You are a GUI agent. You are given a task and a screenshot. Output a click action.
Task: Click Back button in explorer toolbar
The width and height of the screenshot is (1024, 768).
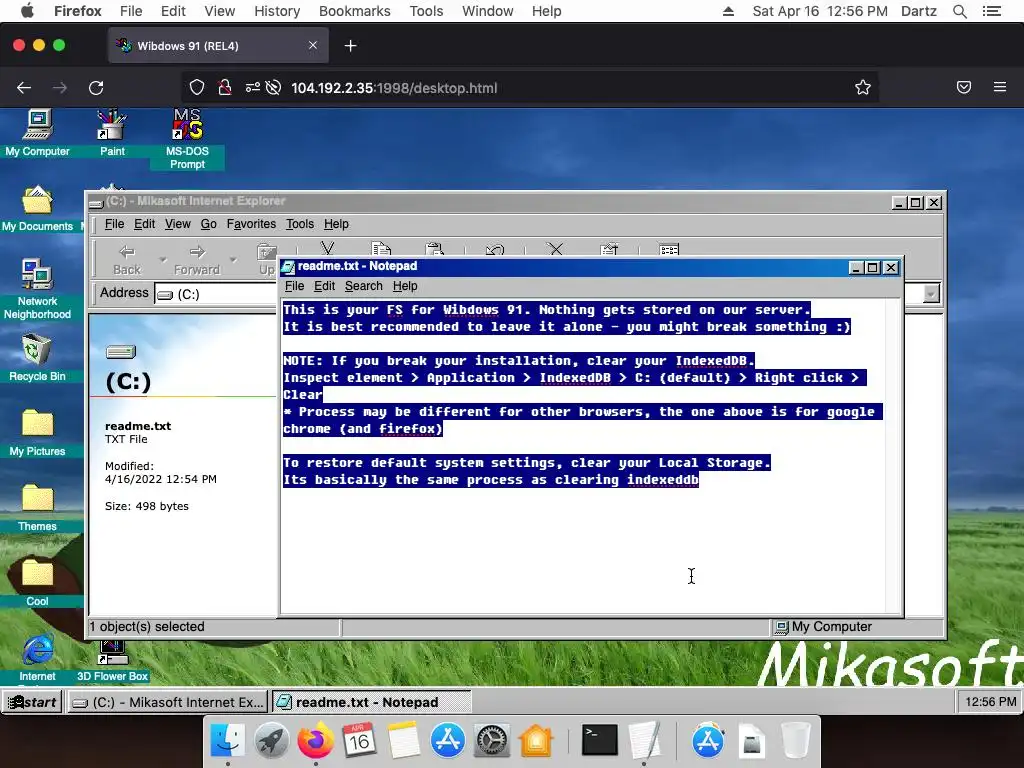[127, 259]
